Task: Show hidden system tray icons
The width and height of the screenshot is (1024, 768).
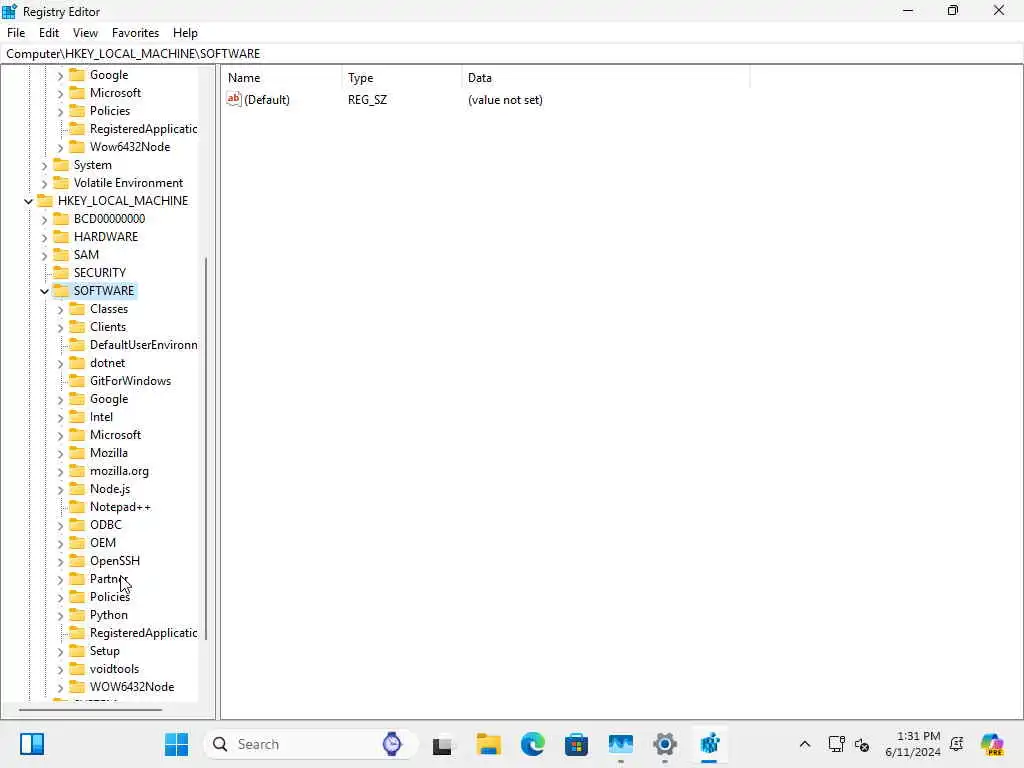Action: tap(805, 744)
